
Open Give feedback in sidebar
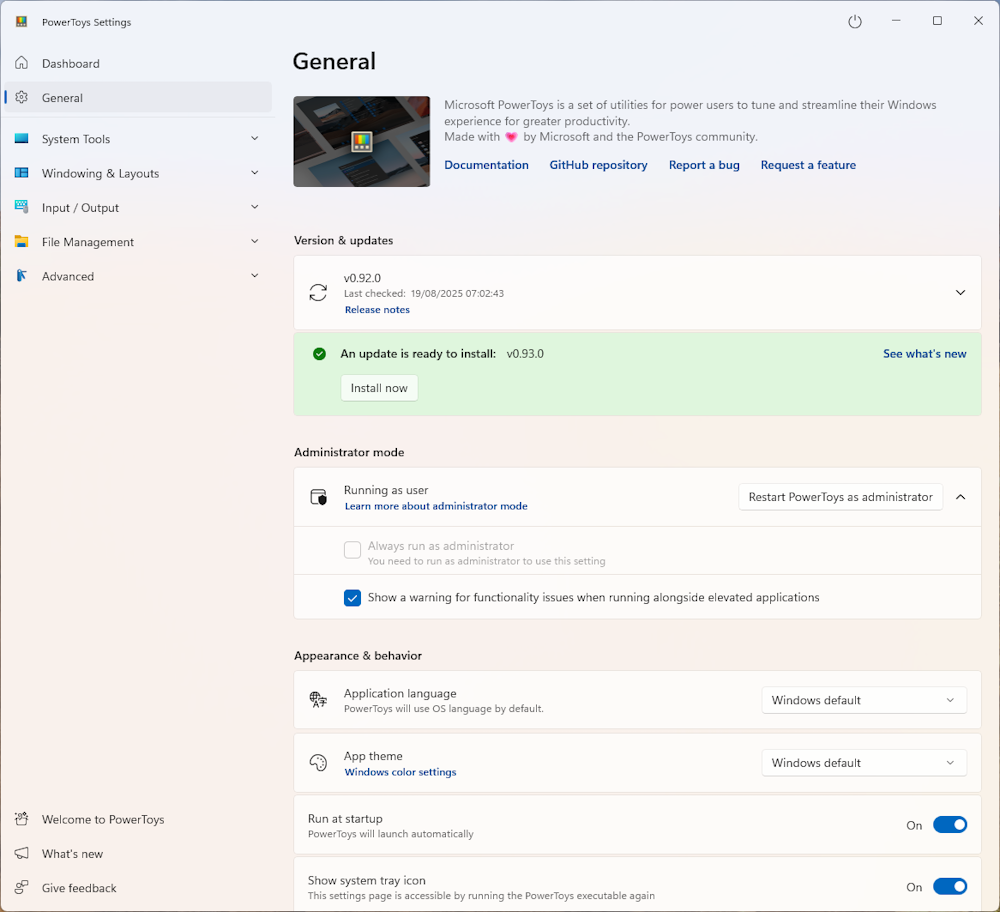tap(138, 888)
